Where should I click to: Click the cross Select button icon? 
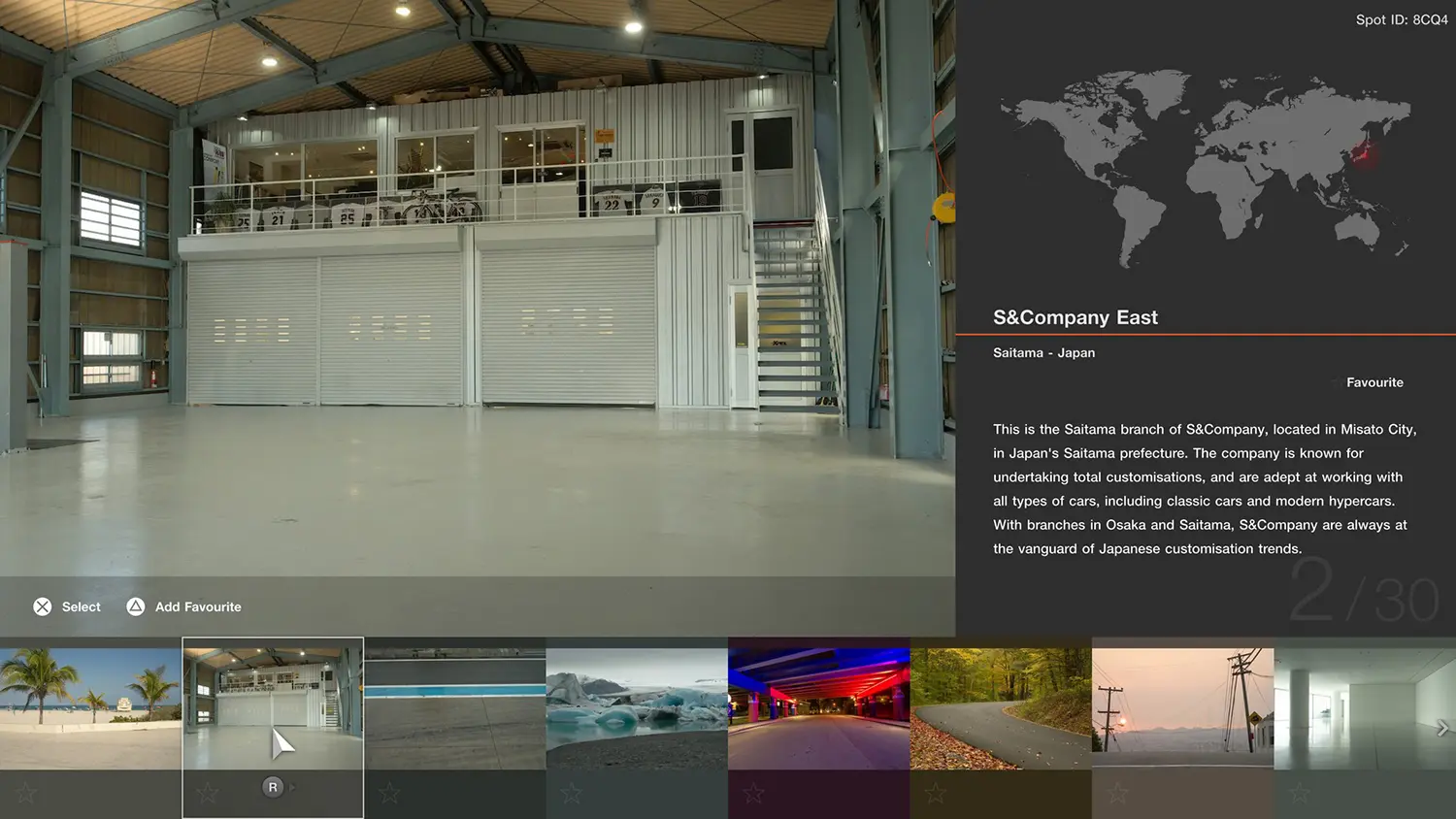(x=43, y=606)
